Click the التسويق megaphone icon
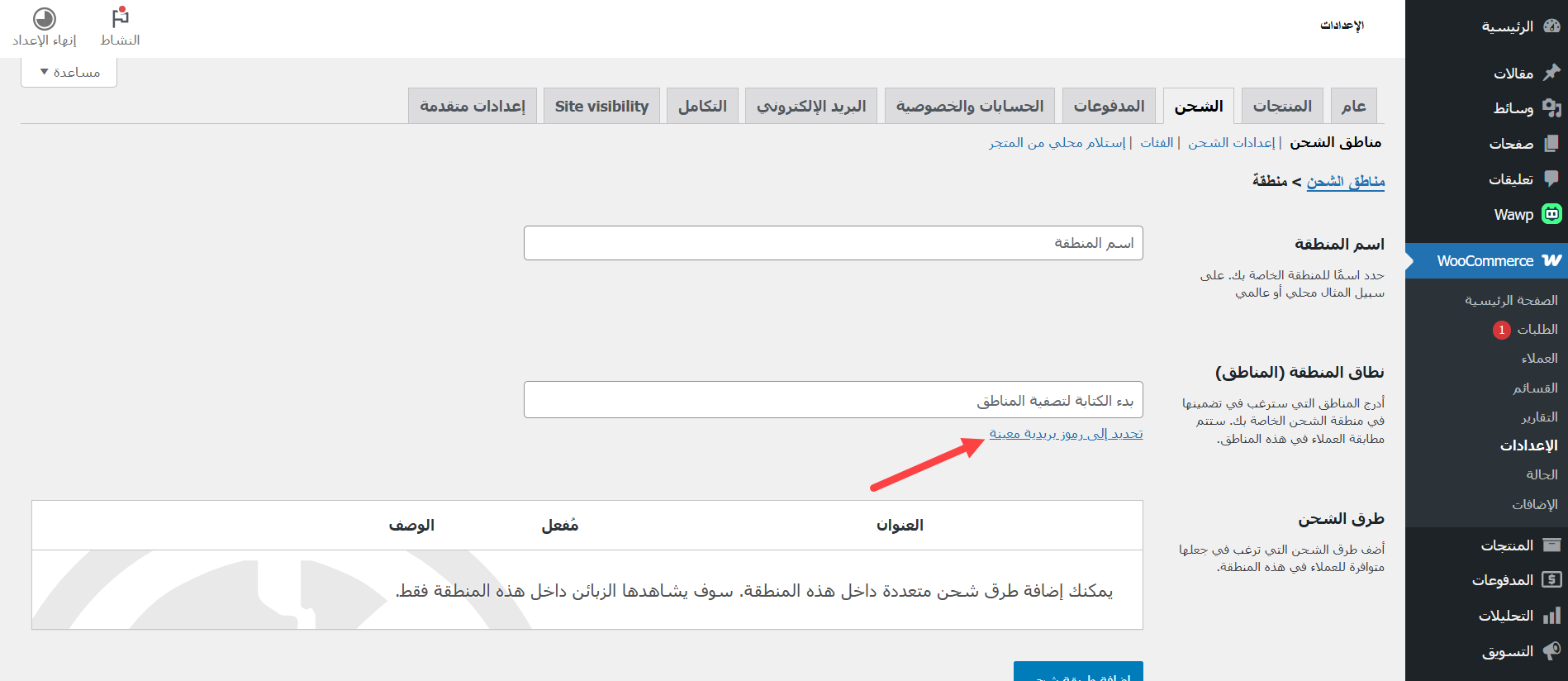Viewport: 1568px width, 681px height. pyautogui.click(x=1551, y=651)
